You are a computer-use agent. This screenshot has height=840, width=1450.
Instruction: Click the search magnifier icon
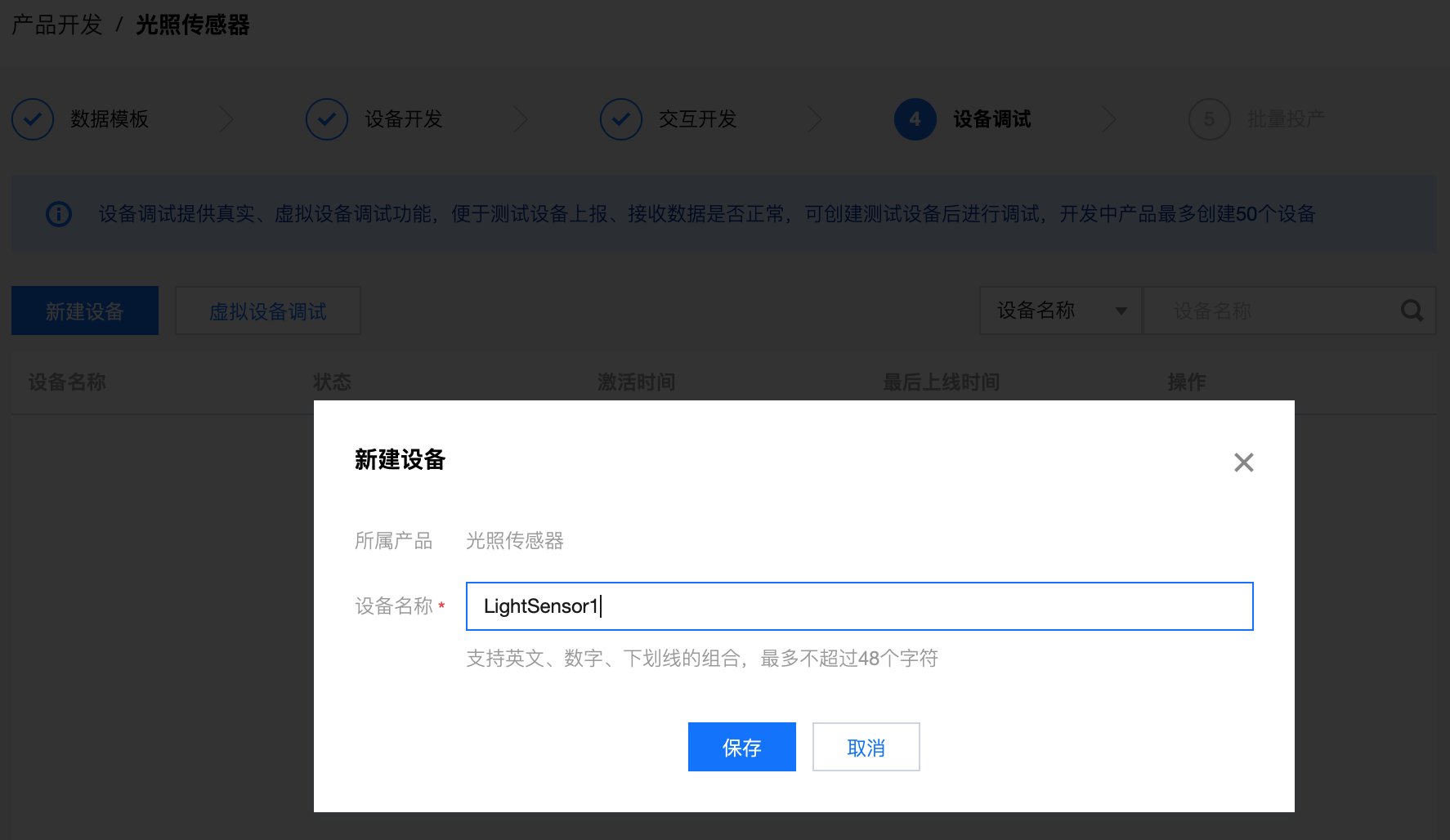click(1412, 311)
